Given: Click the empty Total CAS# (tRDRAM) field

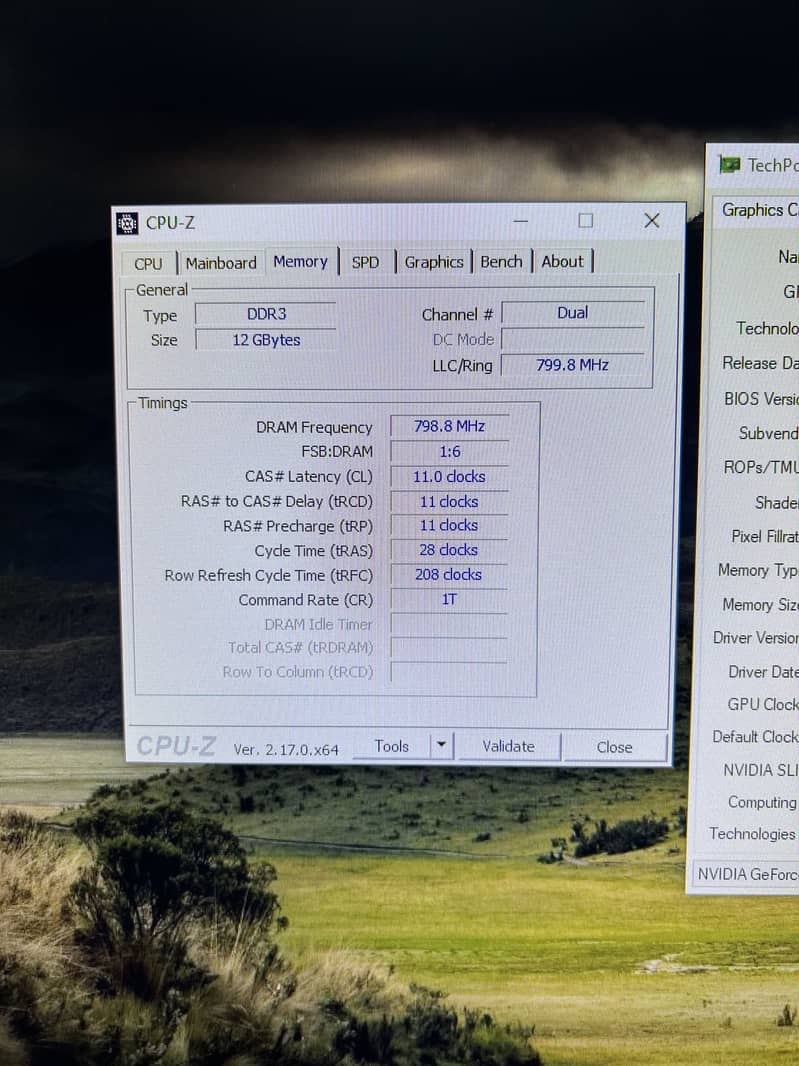Looking at the screenshot, I should tap(449, 648).
